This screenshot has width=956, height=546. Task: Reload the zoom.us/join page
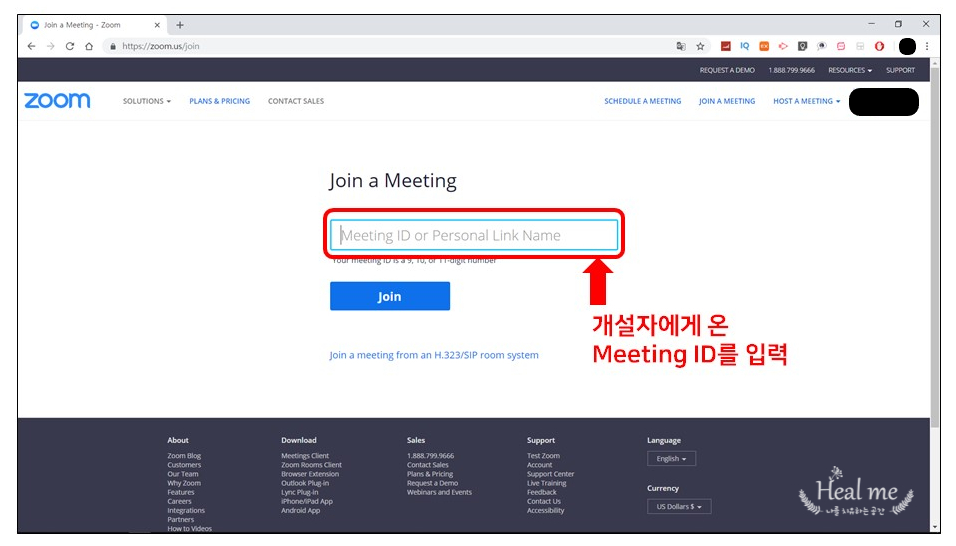click(x=70, y=46)
